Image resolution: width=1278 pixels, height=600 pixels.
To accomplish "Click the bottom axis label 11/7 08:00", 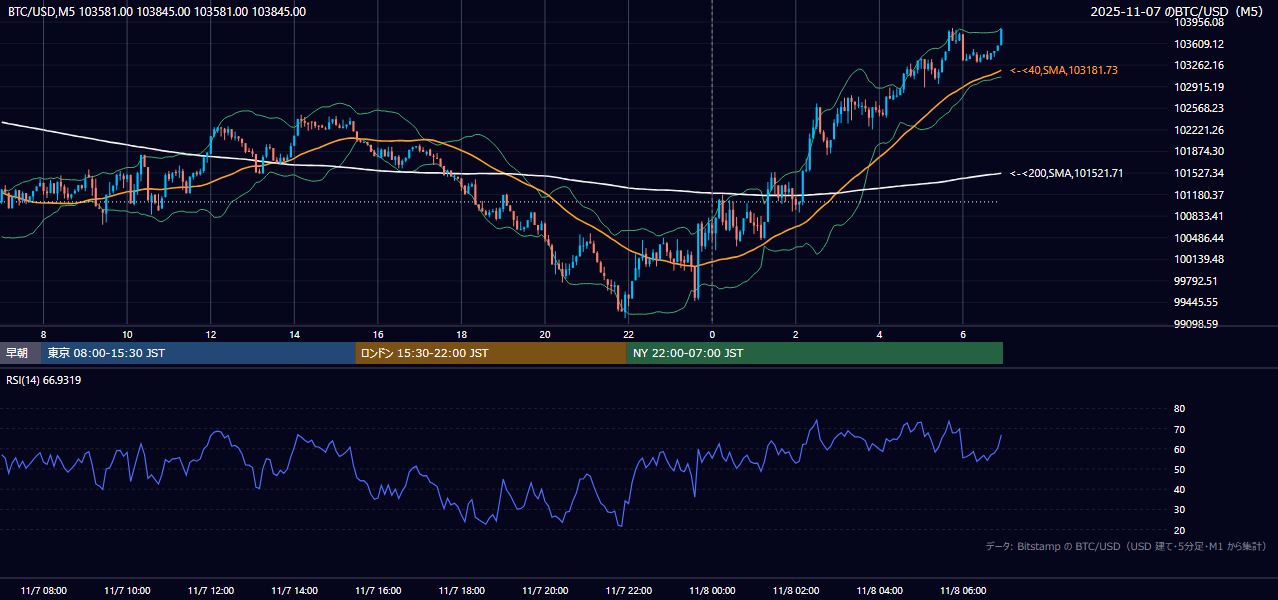I will pyautogui.click(x=43, y=591).
